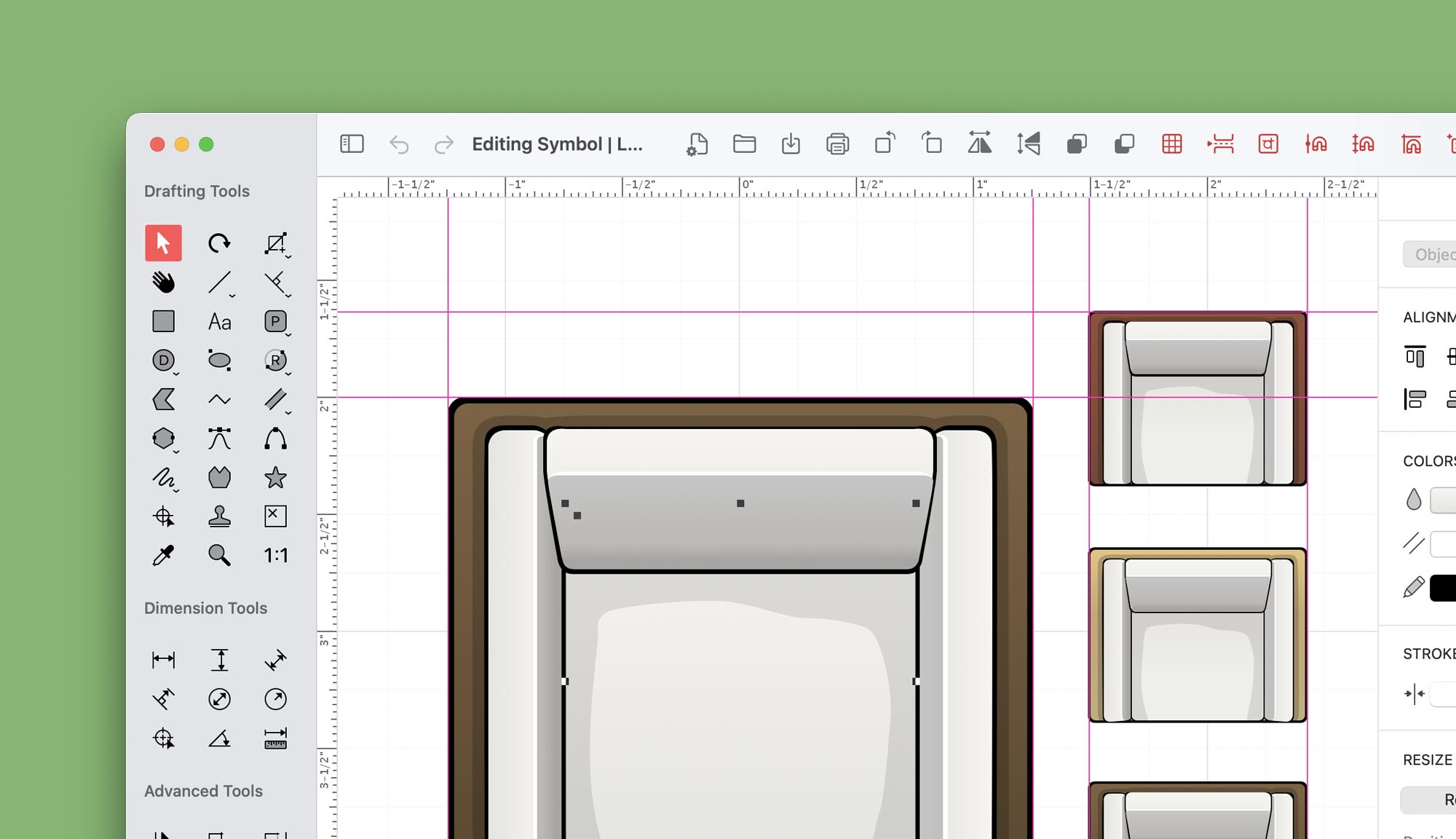
Task: Select the arrow Selection tool
Action: pyautogui.click(x=163, y=243)
